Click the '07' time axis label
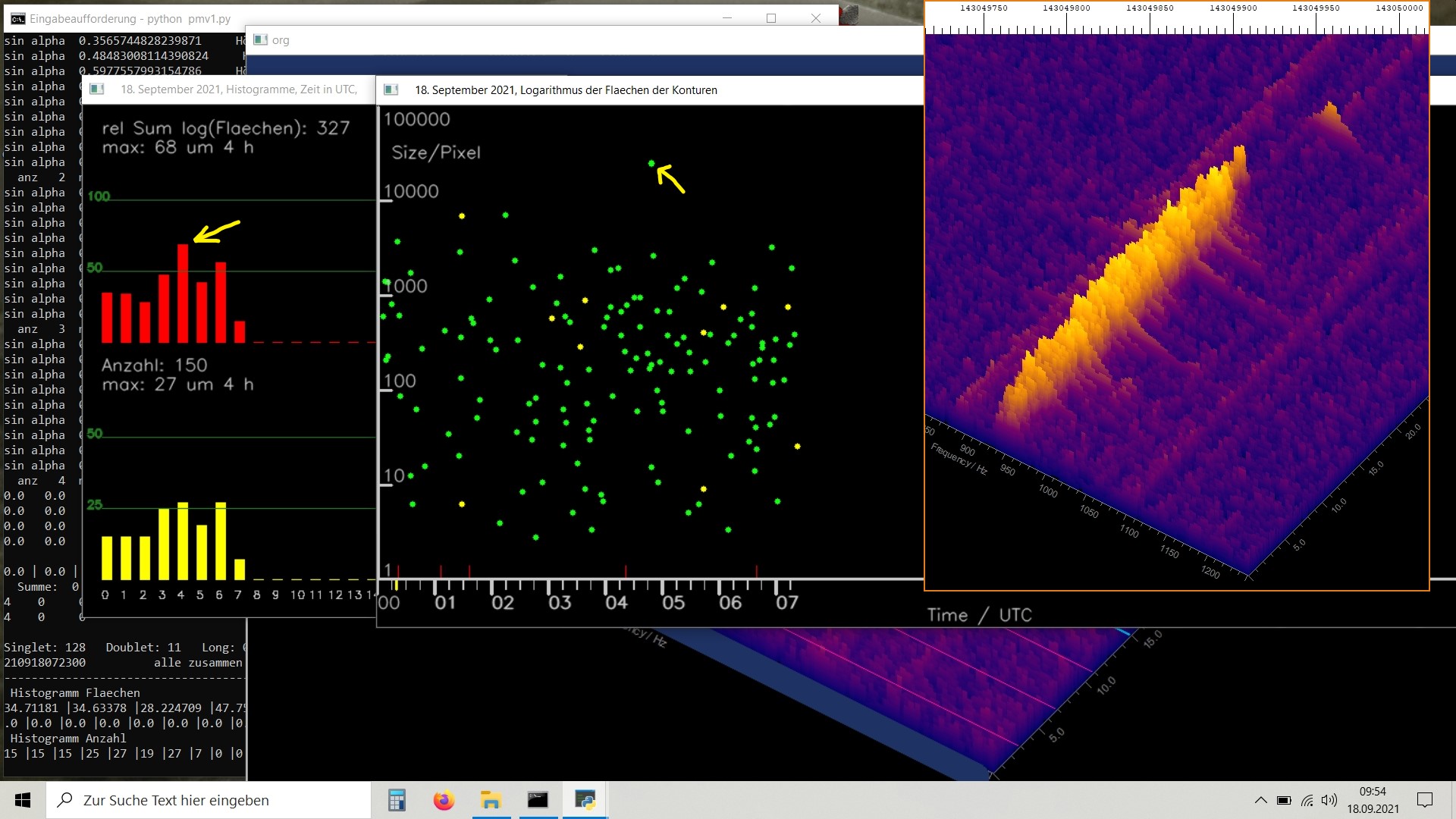The height and width of the screenshot is (819, 1456). point(787,603)
